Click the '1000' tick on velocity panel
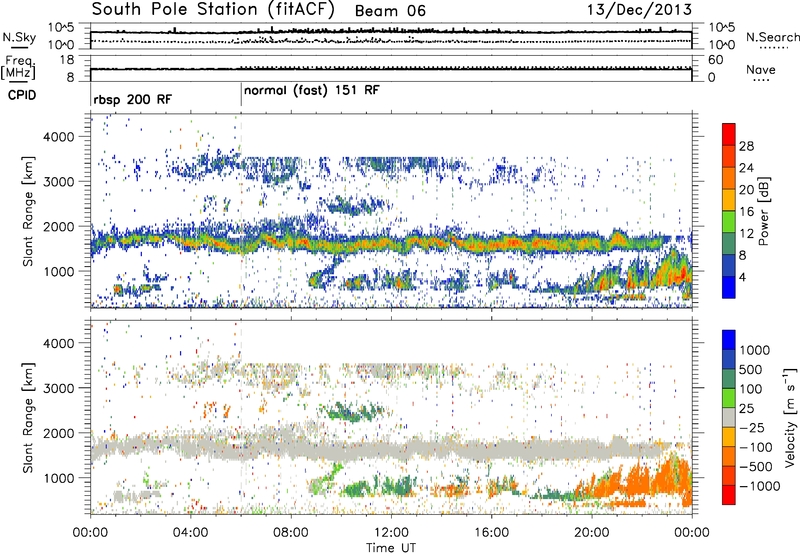Image resolution: width=800 pixels, height=554 pixels. (x=59, y=478)
